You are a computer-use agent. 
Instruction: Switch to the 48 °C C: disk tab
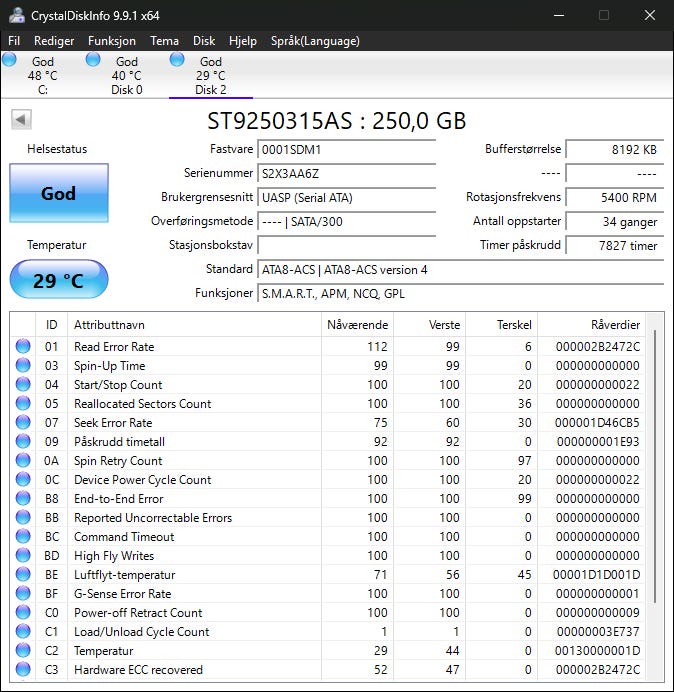42,75
